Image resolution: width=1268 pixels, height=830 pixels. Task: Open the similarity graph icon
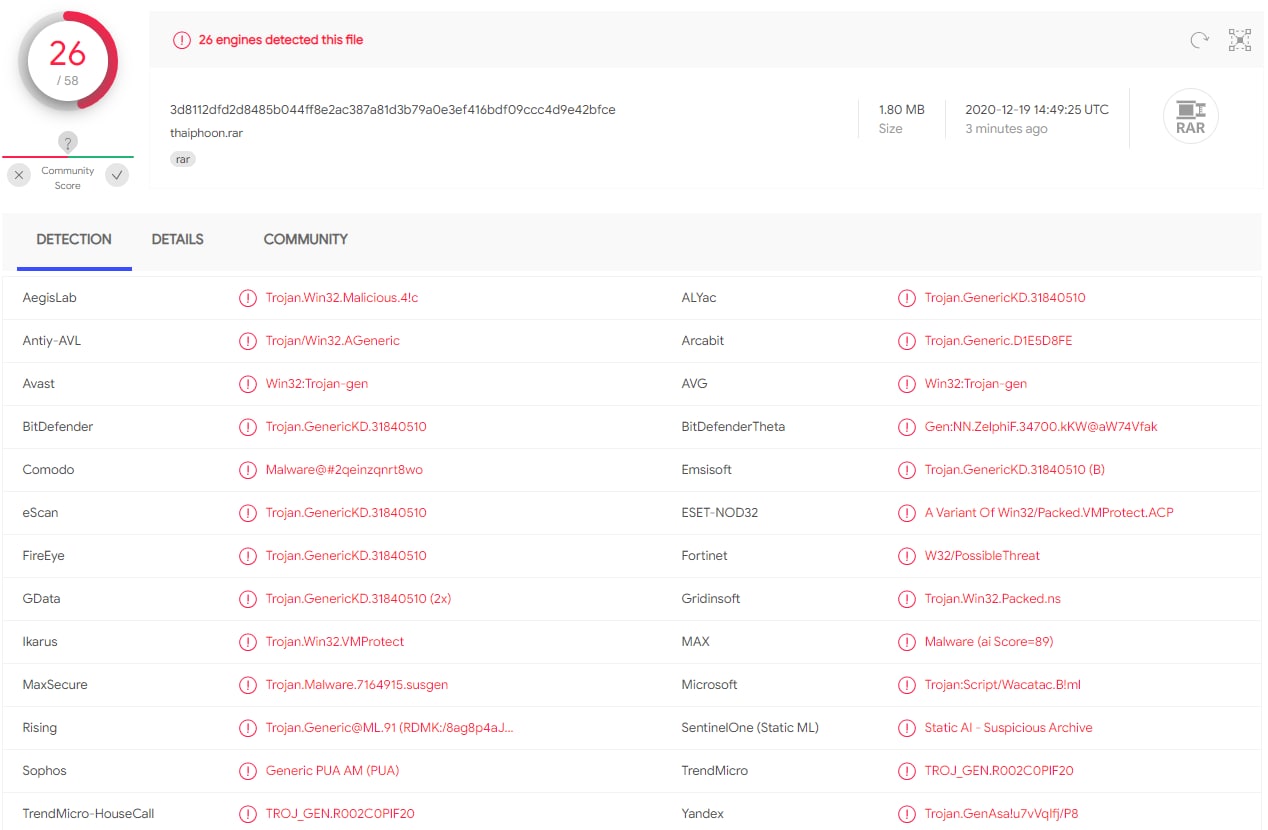click(x=1240, y=40)
